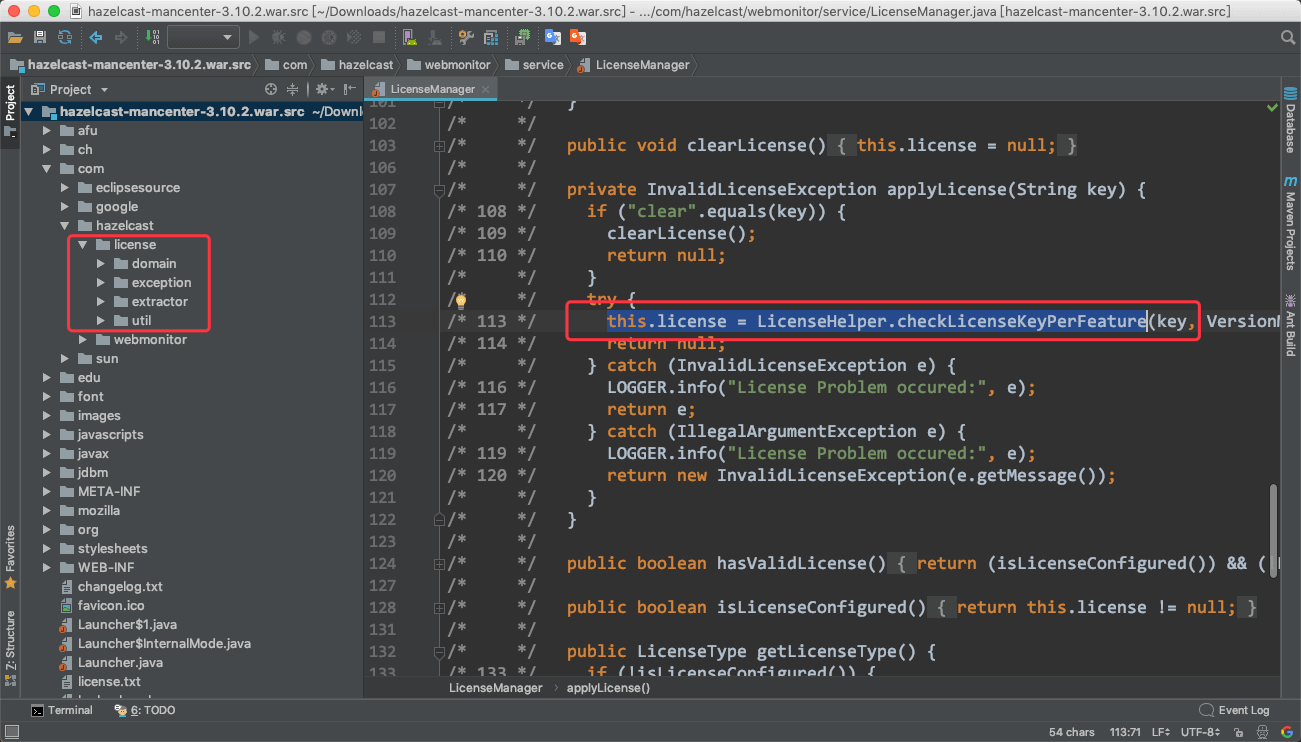1301x742 pixels.
Task: Open the Maven Projects side panel
Action: (x=1290, y=225)
